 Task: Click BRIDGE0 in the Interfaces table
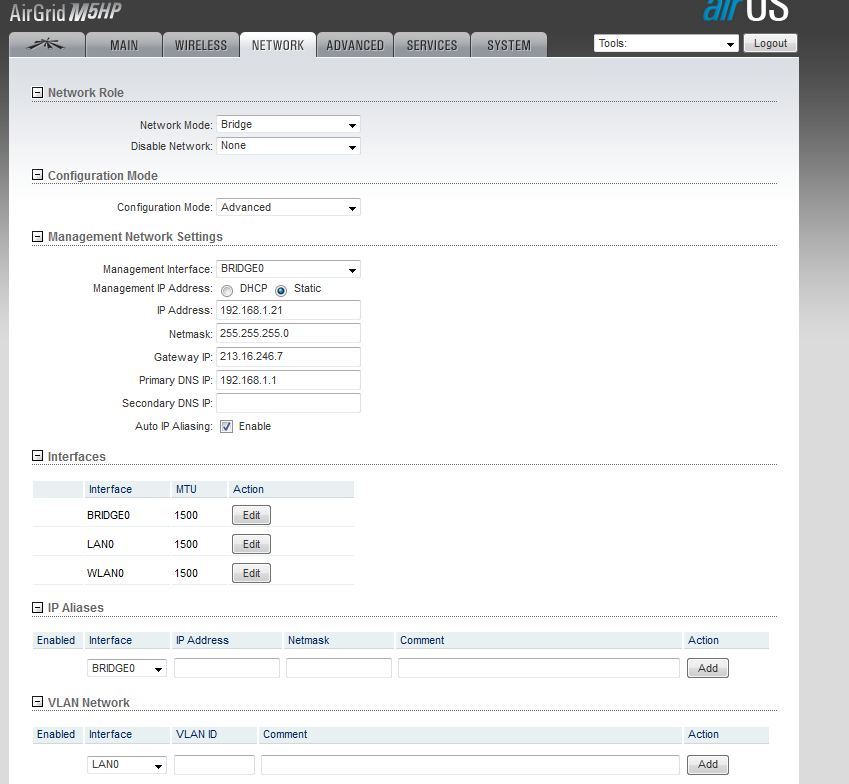click(x=108, y=515)
